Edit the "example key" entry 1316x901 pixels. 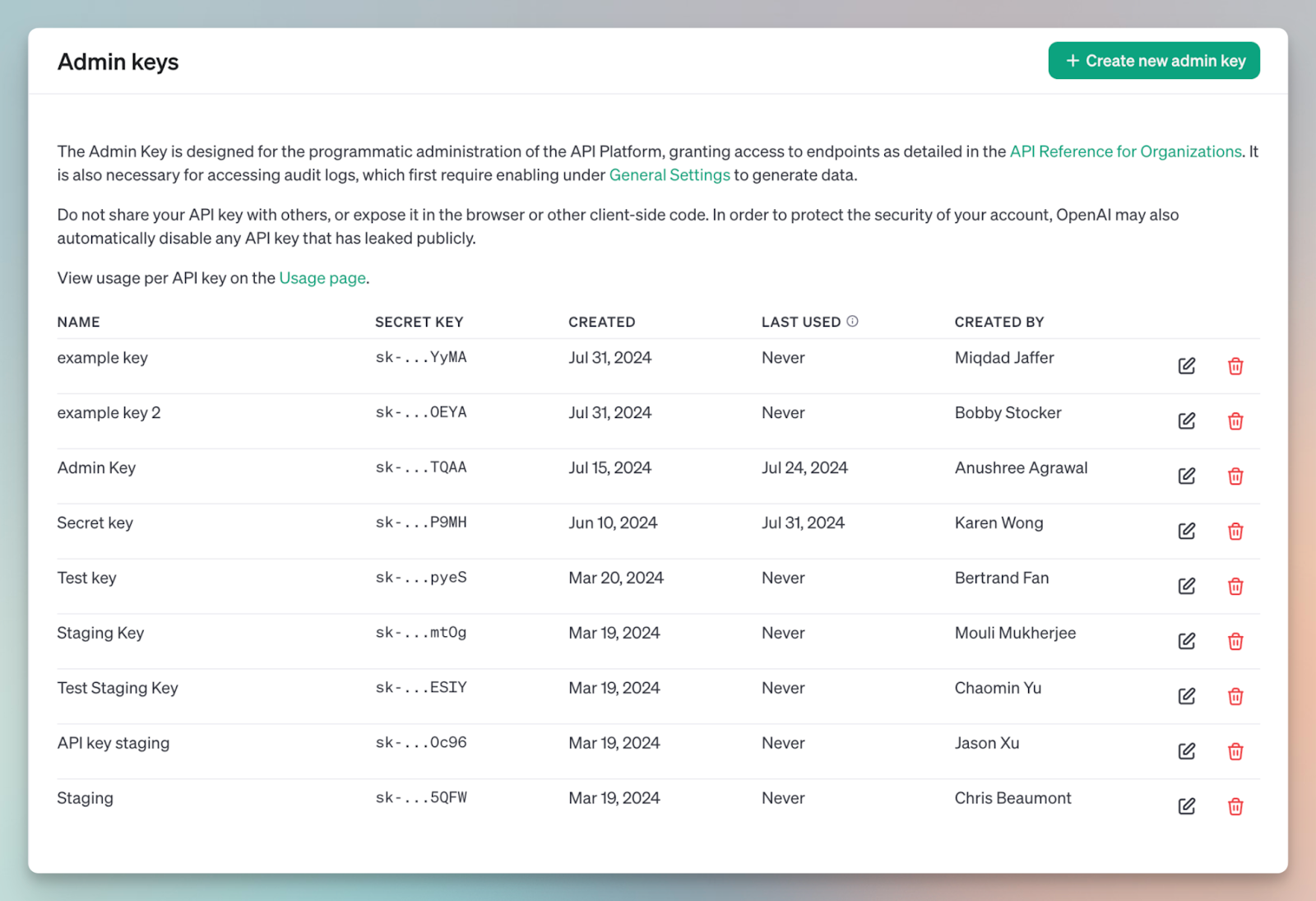pyautogui.click(x=1186, y=365)
